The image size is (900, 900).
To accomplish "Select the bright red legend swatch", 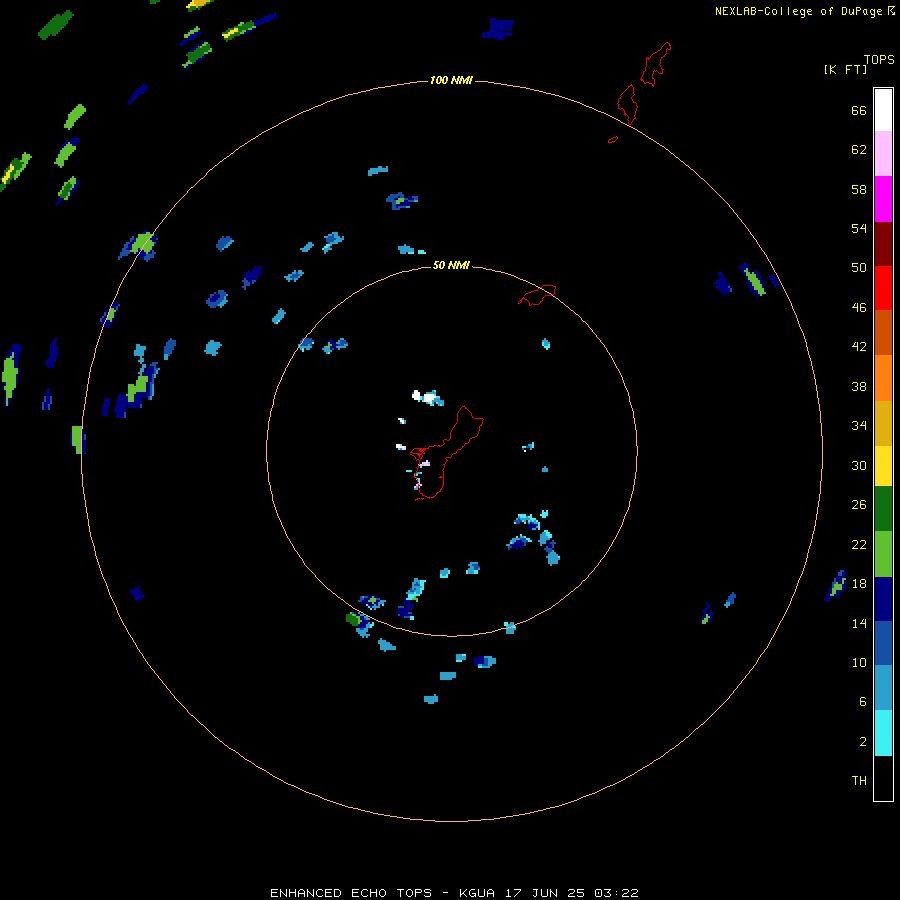I will tap(883, 288).
